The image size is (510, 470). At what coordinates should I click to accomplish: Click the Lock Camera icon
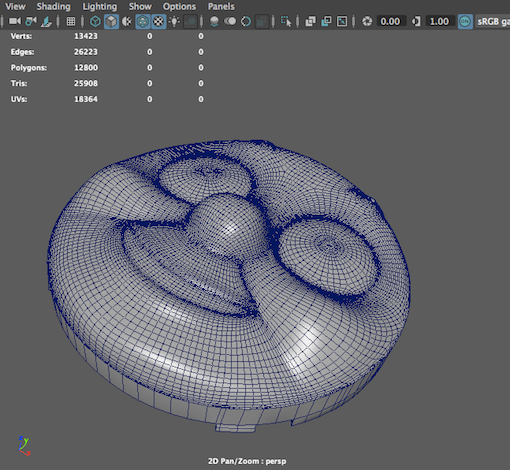[31, 22]
